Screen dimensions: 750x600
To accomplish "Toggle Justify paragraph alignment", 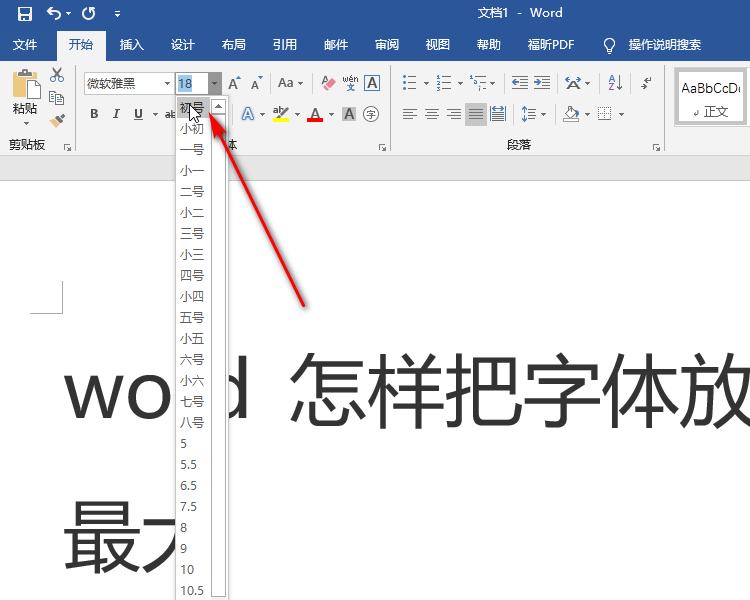I will [x=476, y=114].
